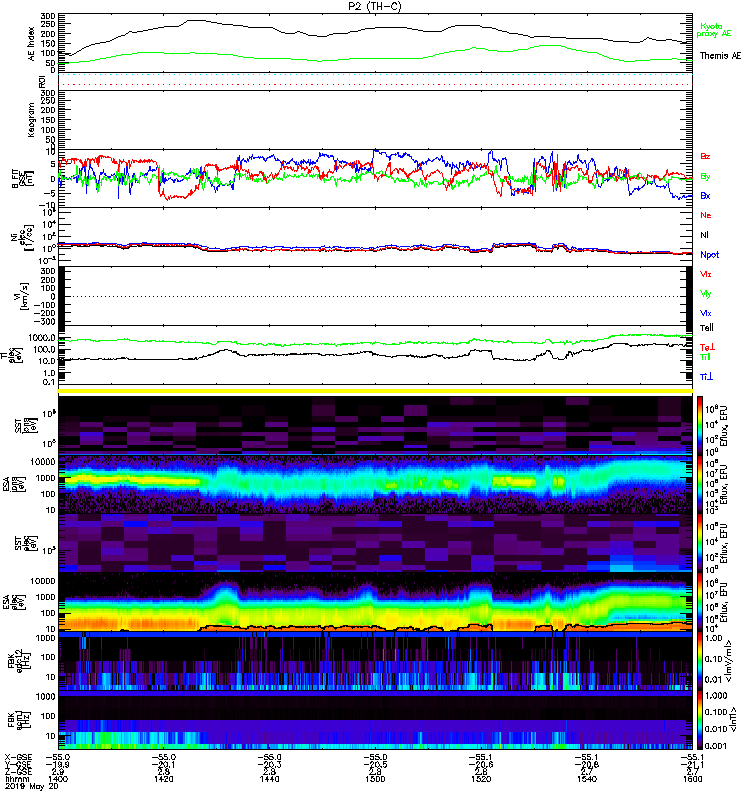Select the red Ne legend entry
The image size is (750, 800).
(706, 215)
